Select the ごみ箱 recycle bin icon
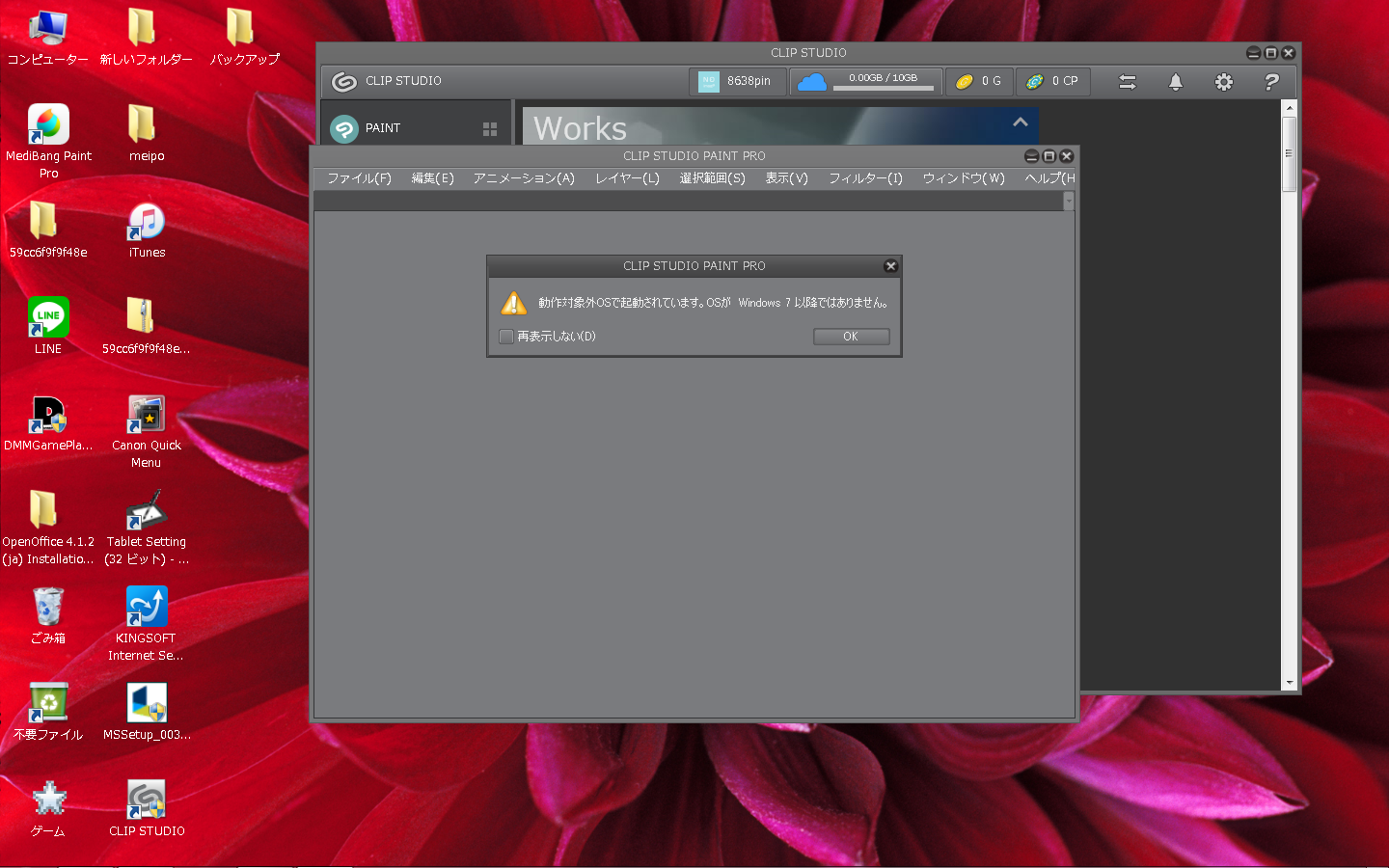This screenshot has width=1389, height=868. point(48,616)
